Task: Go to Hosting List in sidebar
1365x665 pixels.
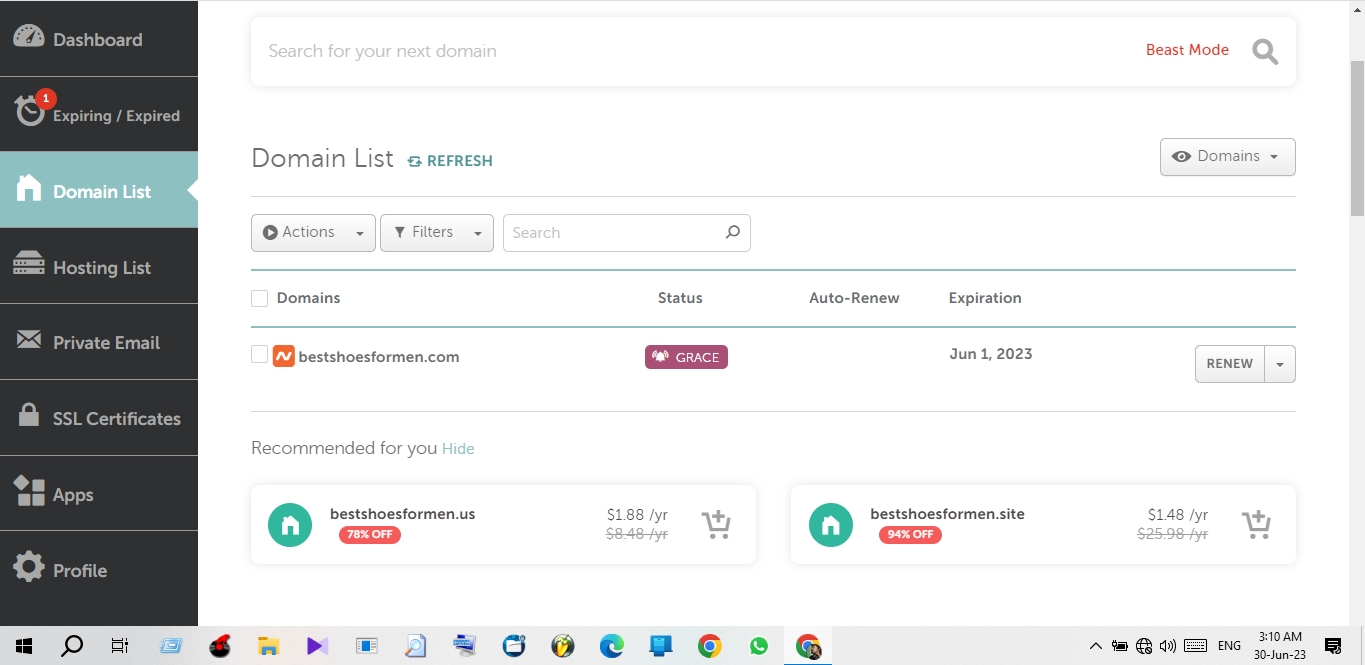Action: click(x=99, y=267)
